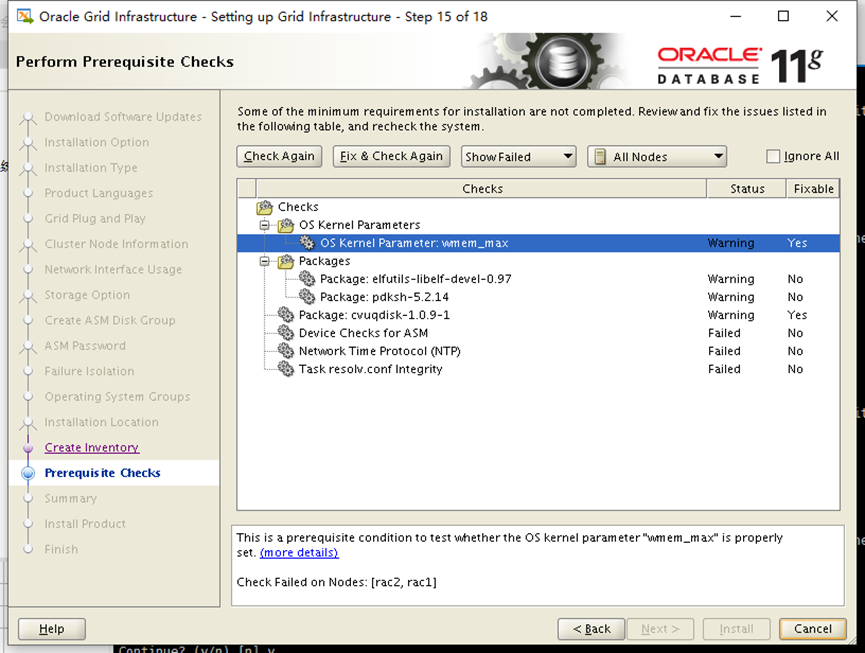The height and width of the screenshot is (653, 865).
Task: Click gear icon for Network Time Protocol
Action: click(286, 351)
